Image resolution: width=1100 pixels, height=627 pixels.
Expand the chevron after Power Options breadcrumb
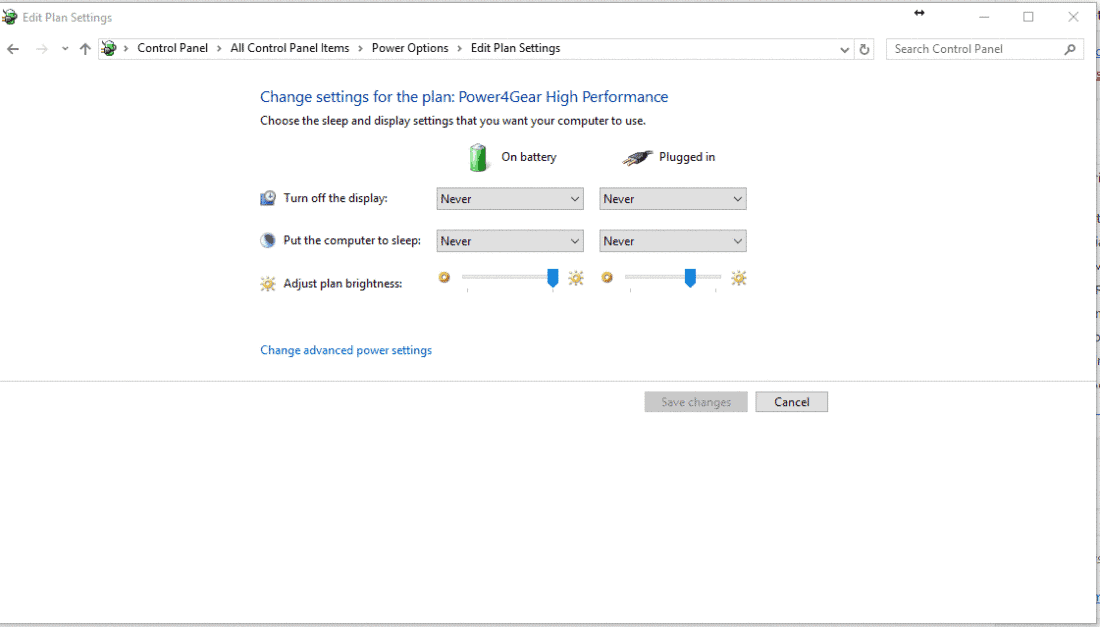tap(460, 48)
